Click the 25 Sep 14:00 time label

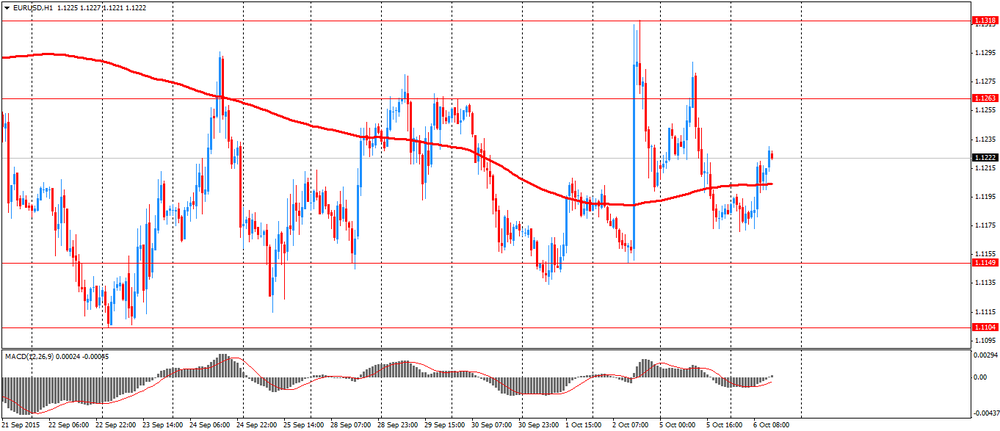click(x=304, y=423)
